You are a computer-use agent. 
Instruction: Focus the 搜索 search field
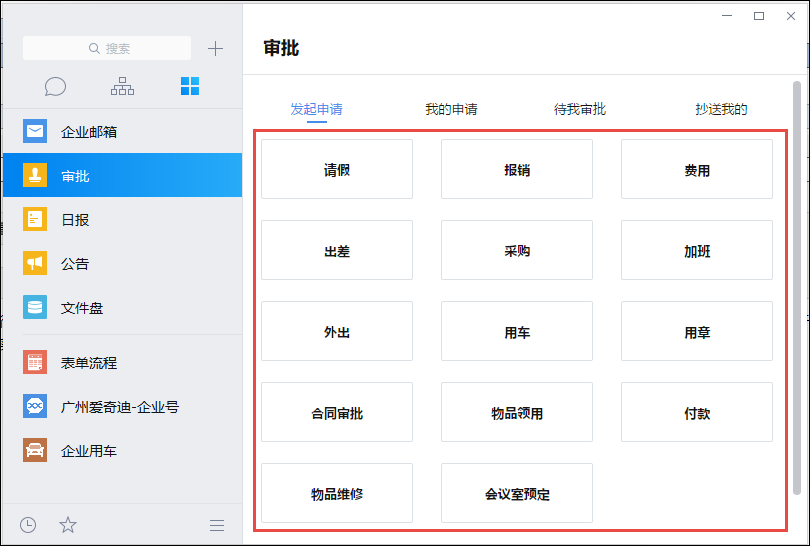pos(107,48)
